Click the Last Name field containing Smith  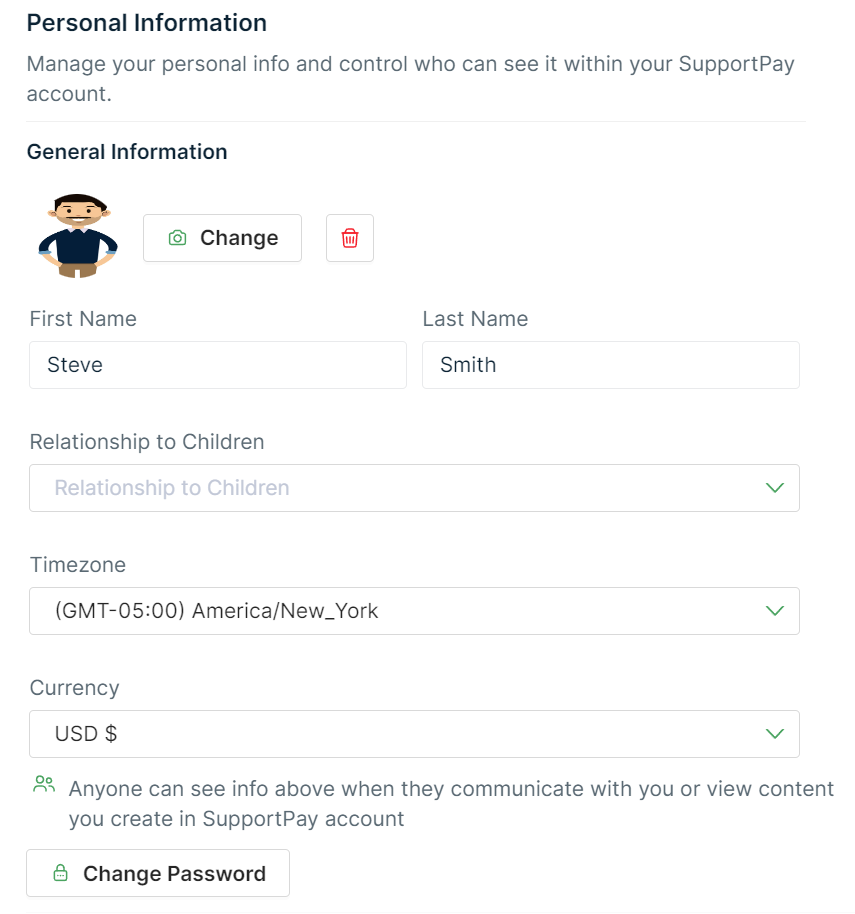pyautogui.click(x=610, y=365)
